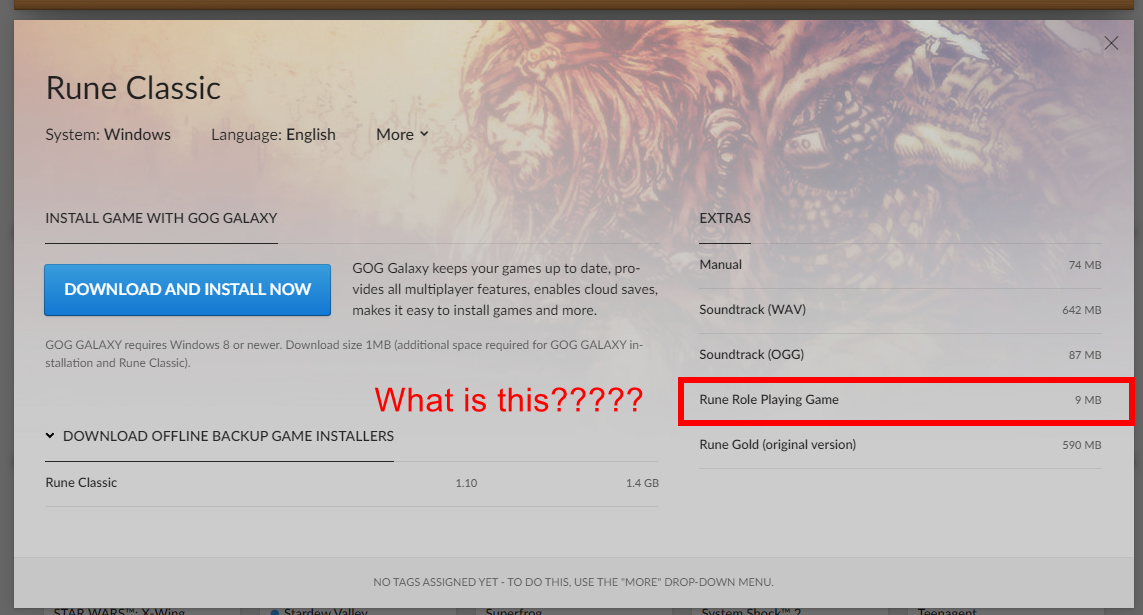The image size is (1143, 615).
Task: Open System Shock 2 in the library
Action: point(750,610)
